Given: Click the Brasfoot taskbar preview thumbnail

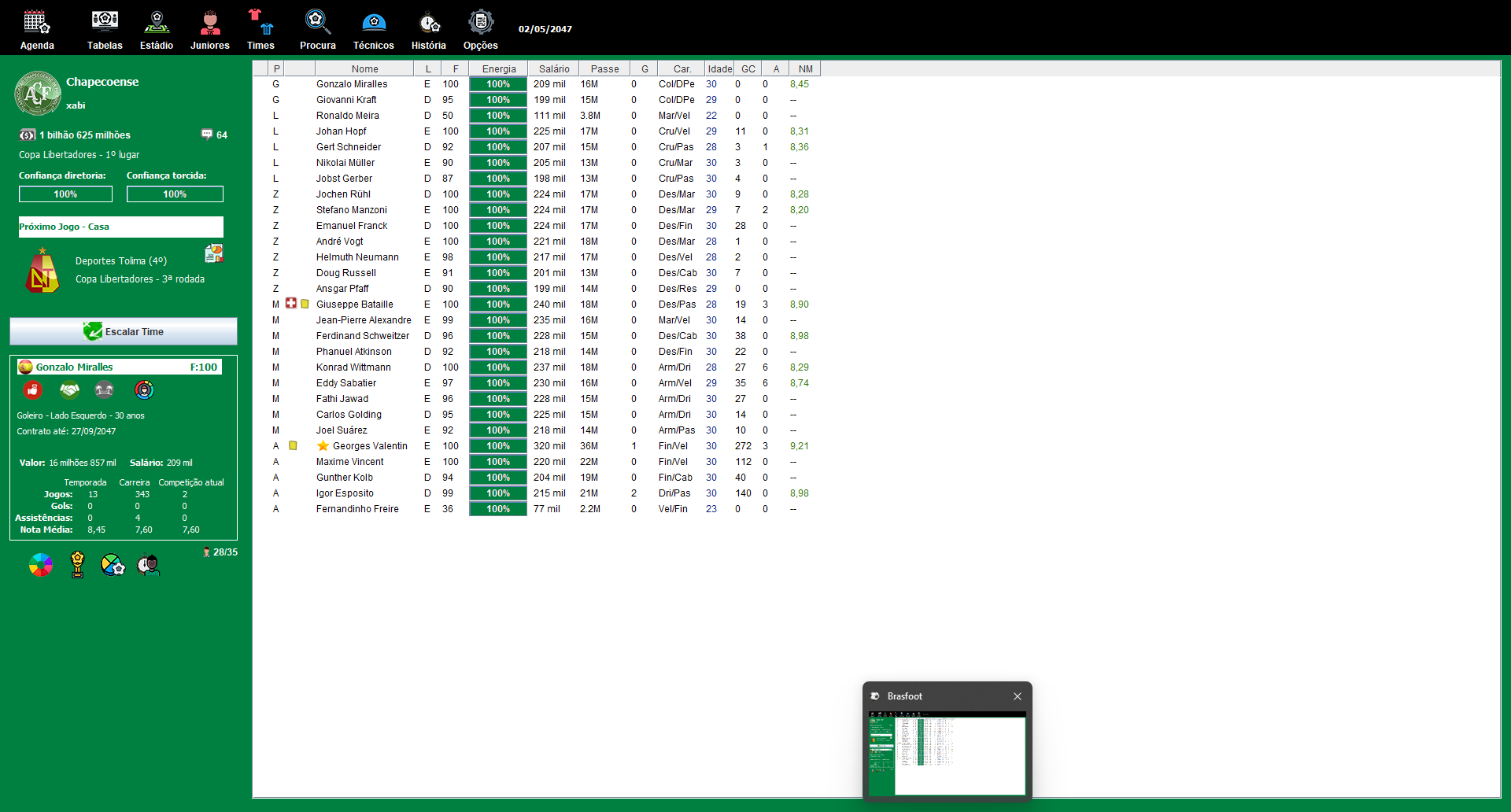Looking at the screenshot, I should click(947, 754).
